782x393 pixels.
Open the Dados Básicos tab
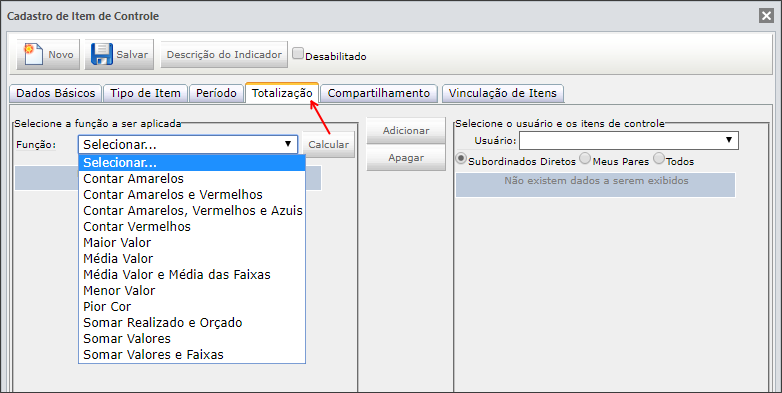55,93
